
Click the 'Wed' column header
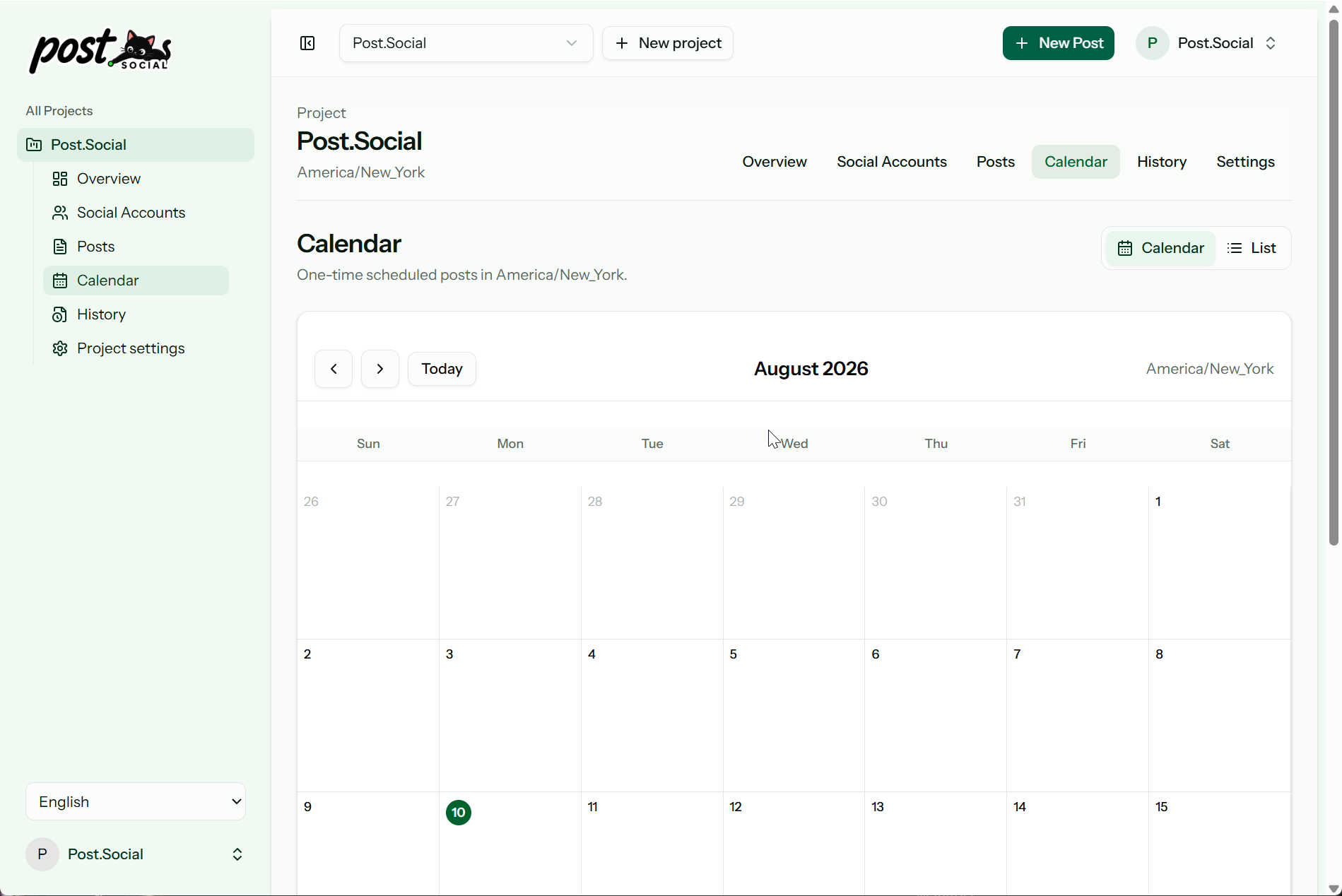(x=794, y=444)
